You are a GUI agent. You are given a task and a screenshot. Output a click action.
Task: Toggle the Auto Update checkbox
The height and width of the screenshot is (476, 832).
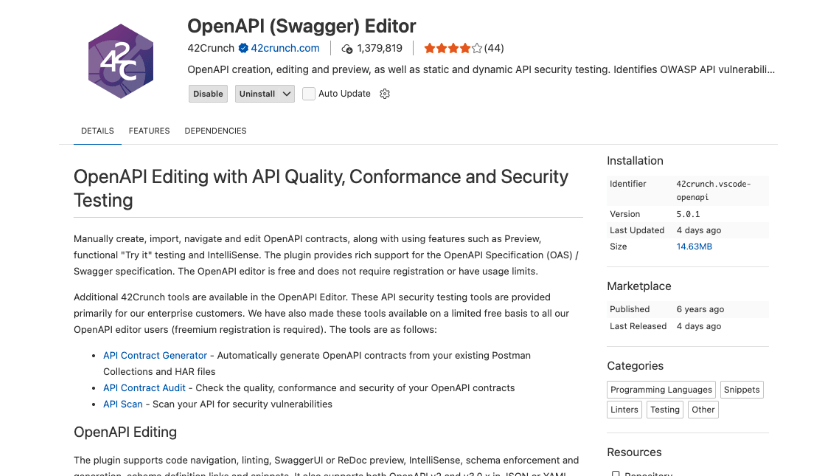308,94
